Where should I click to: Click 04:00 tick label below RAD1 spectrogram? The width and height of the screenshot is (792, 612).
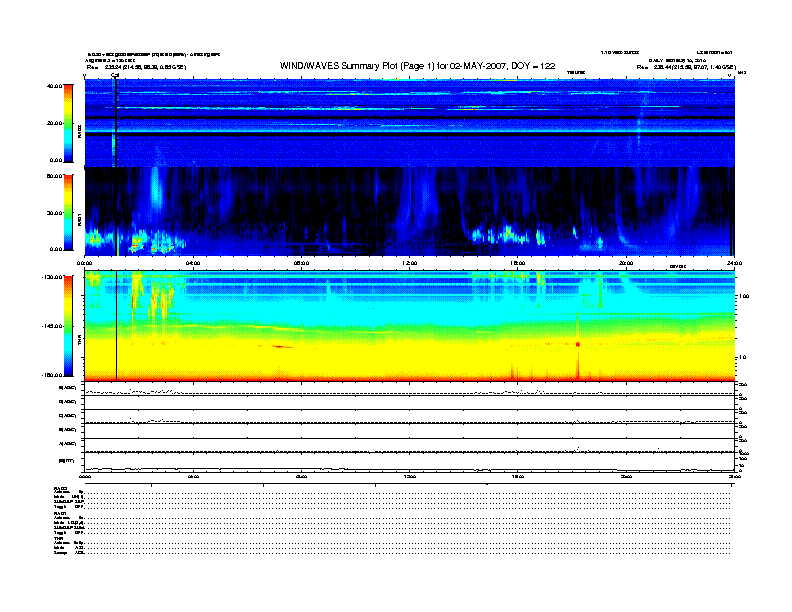pos(193,263)
